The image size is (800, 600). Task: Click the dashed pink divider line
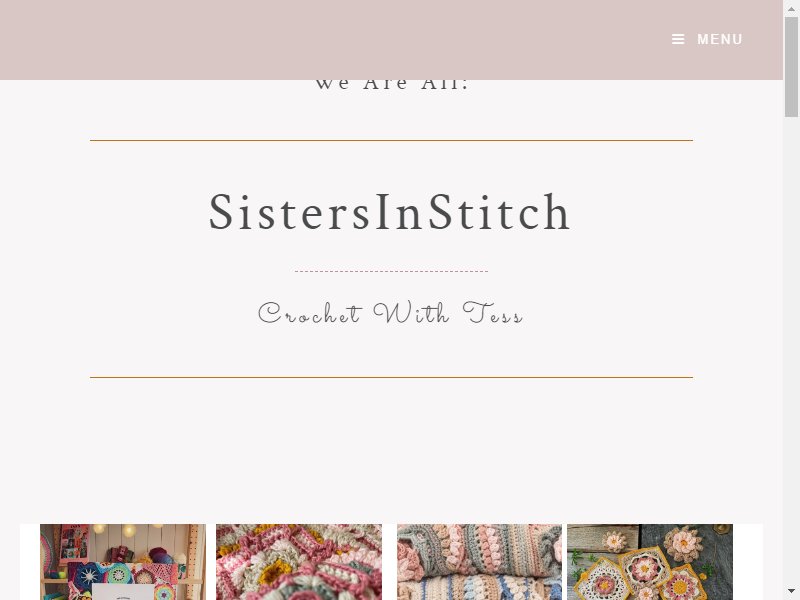391,271
